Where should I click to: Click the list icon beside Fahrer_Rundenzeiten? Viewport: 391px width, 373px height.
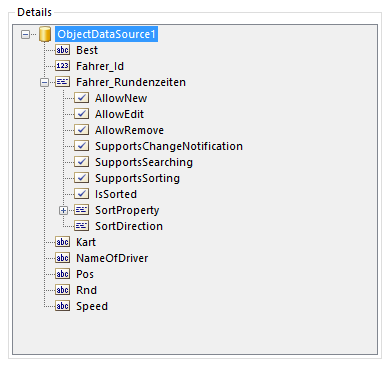coord(63,82)
